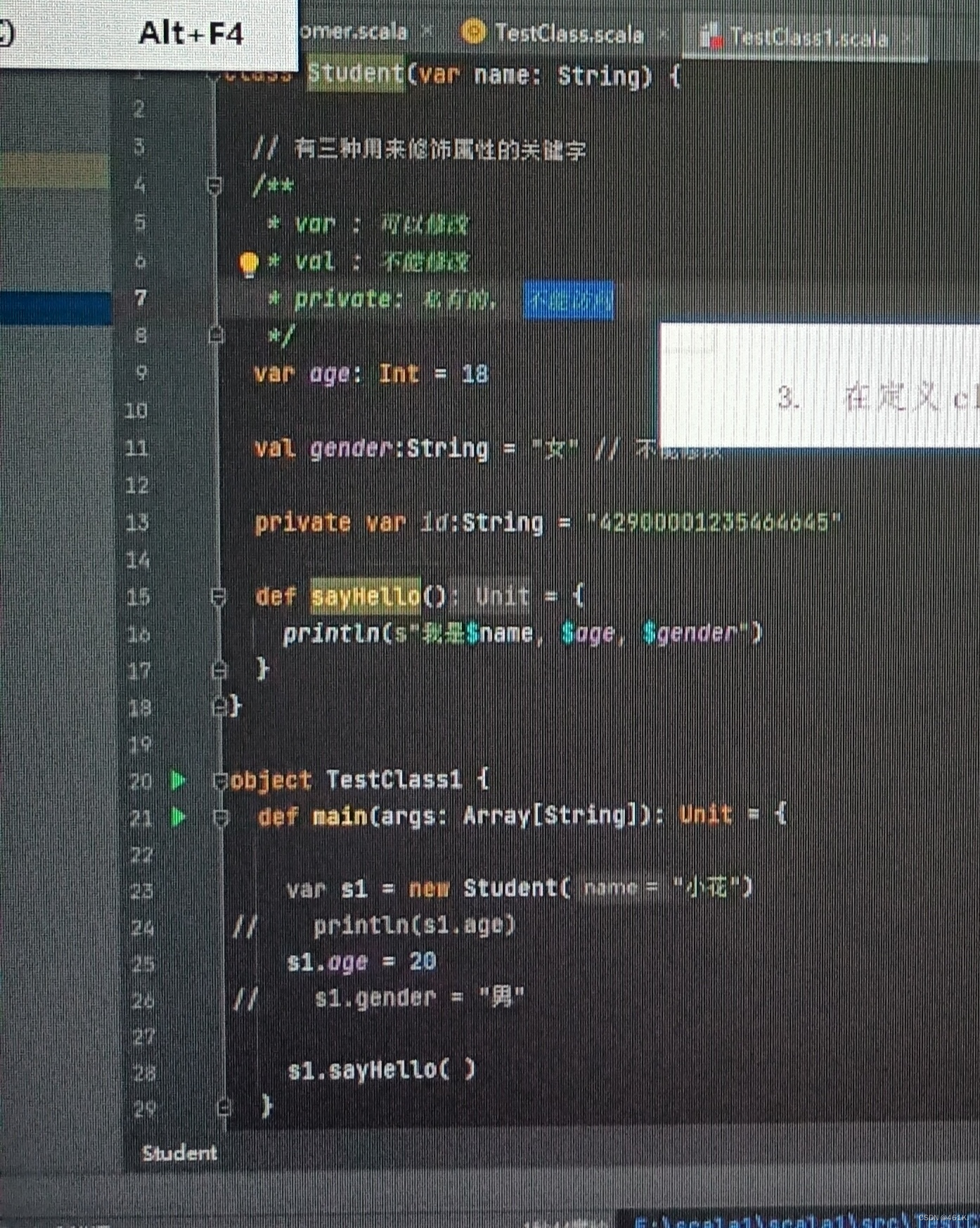The width and height of the screenshot is (980, 1228).
Task: Click the closing fold marker on line 17
Action: (219, 670)
